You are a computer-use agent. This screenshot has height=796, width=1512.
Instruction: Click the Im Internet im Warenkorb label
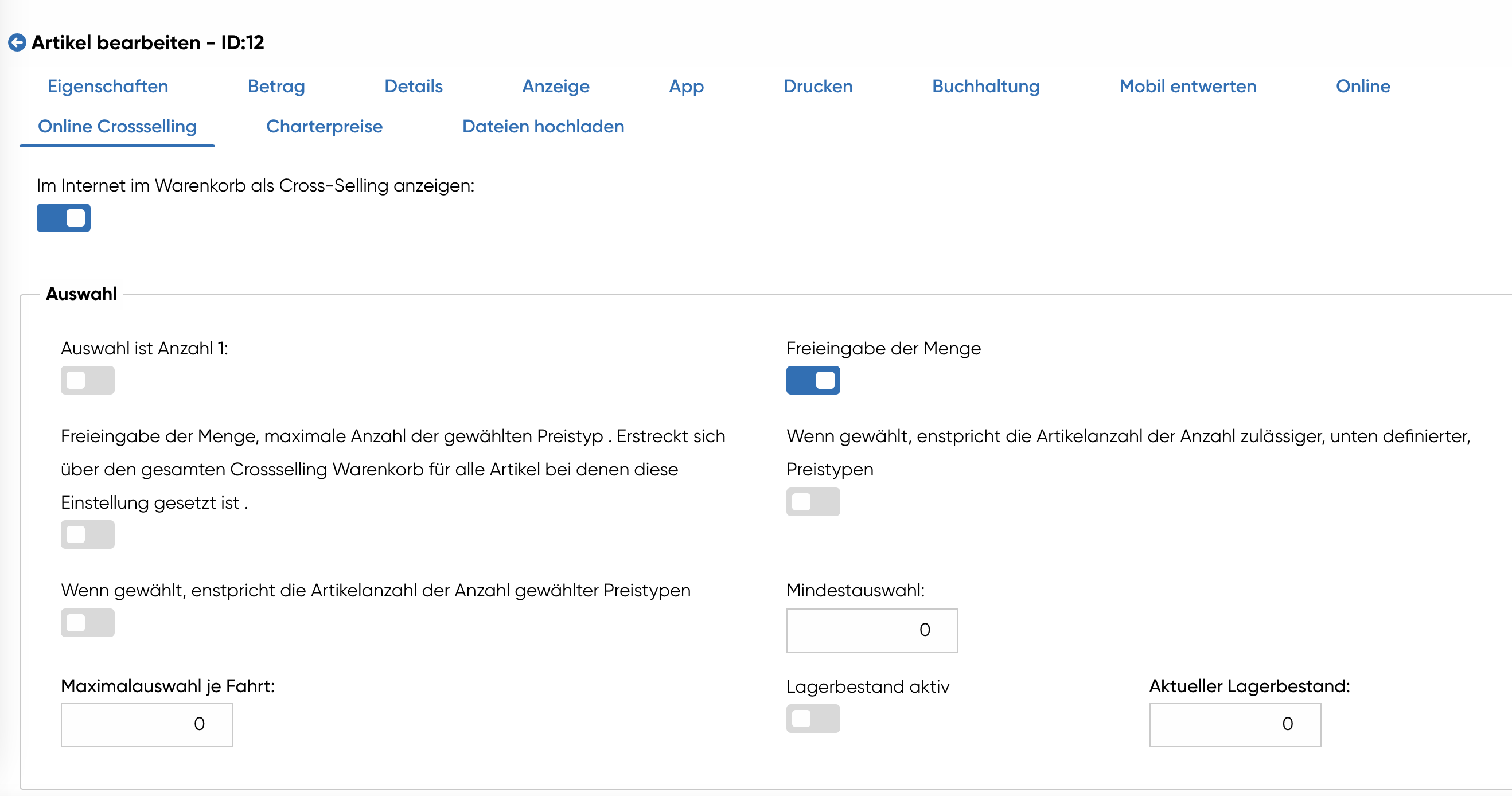[x=255, y=186]
